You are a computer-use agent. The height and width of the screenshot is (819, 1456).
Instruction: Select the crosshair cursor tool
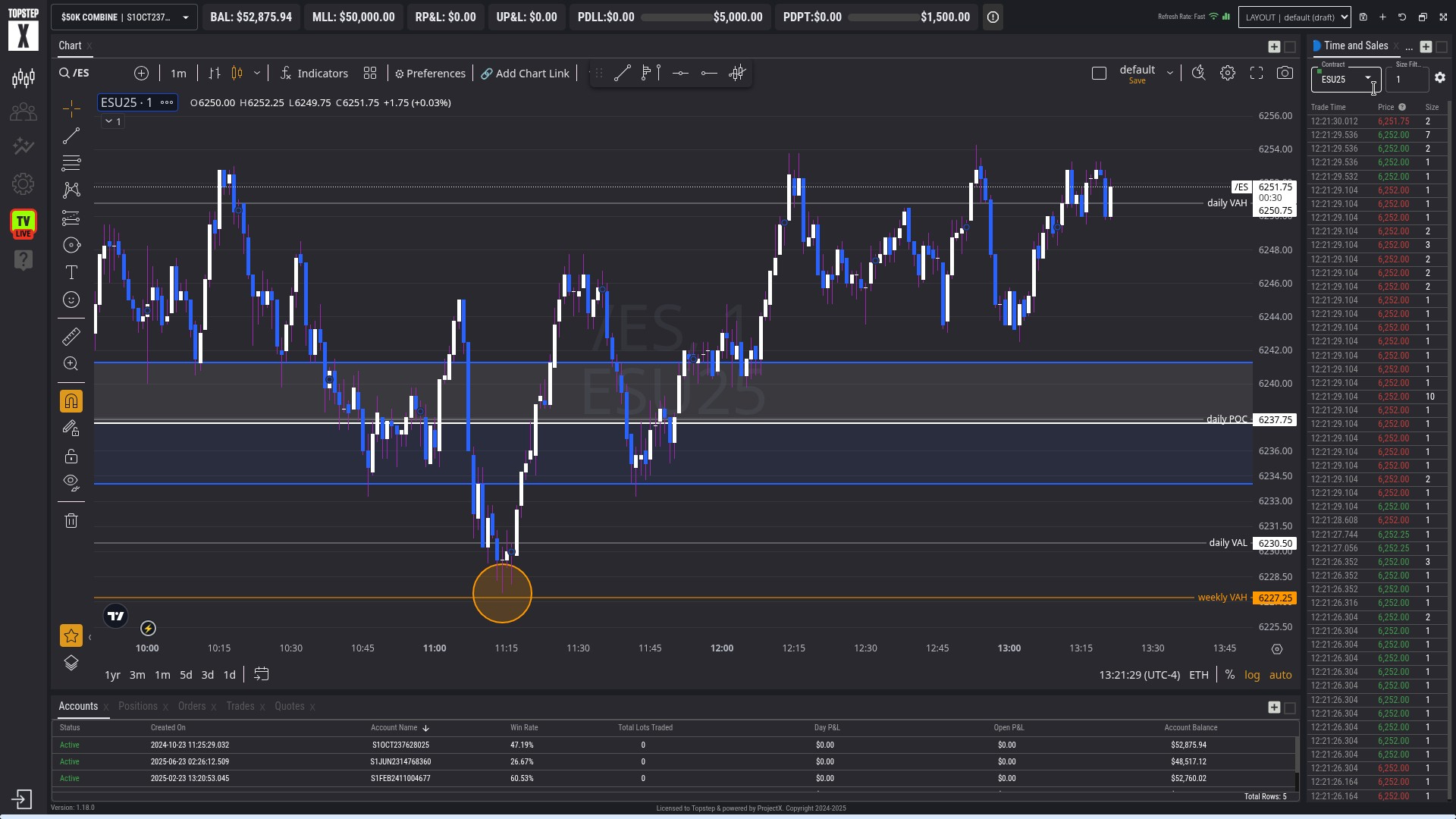coord(71,108)
